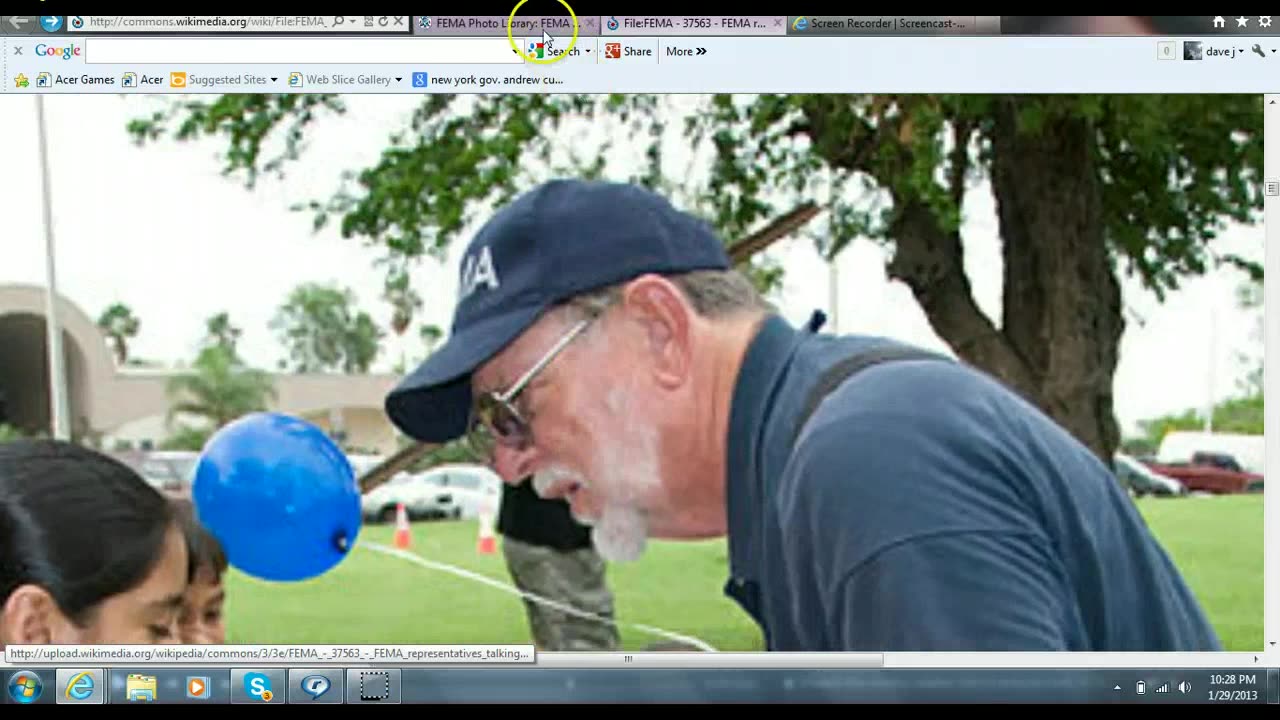Open browser Tools gear icon
Image resolution: width=1280 pixels, height=720 pixels.
[x=1265, y=22]
